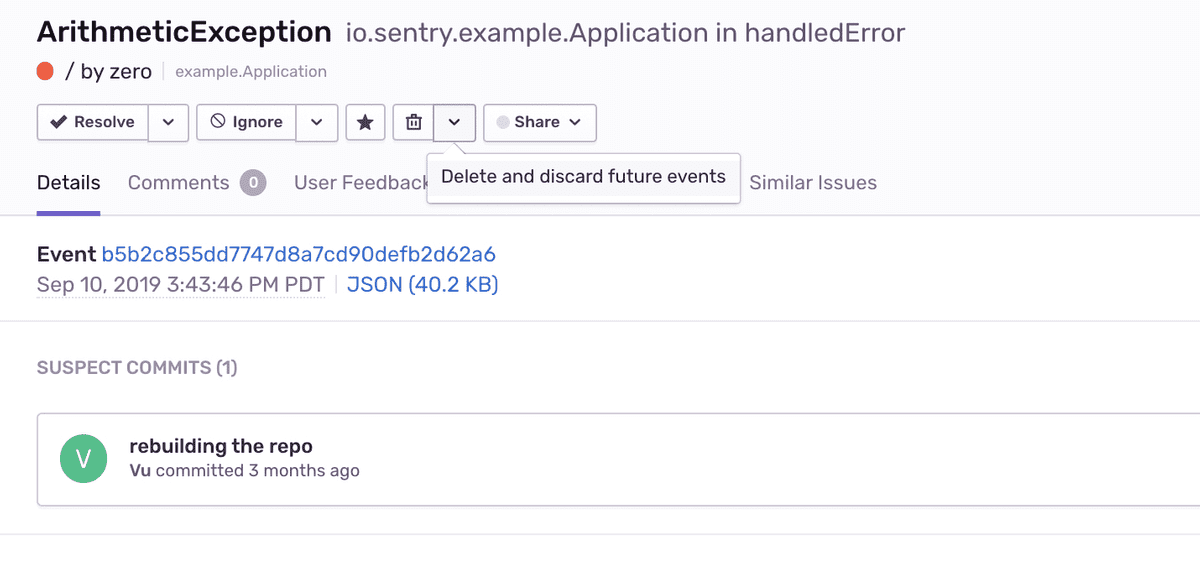Screen dimensions: 1200x571
Task: Open event ID b5b2c855dd77 link
Action: (x=299, y=254)
